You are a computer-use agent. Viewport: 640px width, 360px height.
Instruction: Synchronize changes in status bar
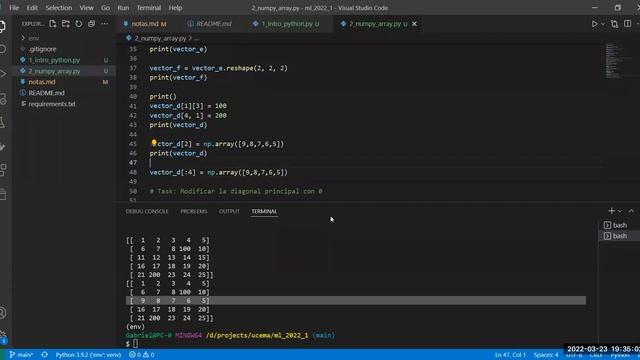44,355
